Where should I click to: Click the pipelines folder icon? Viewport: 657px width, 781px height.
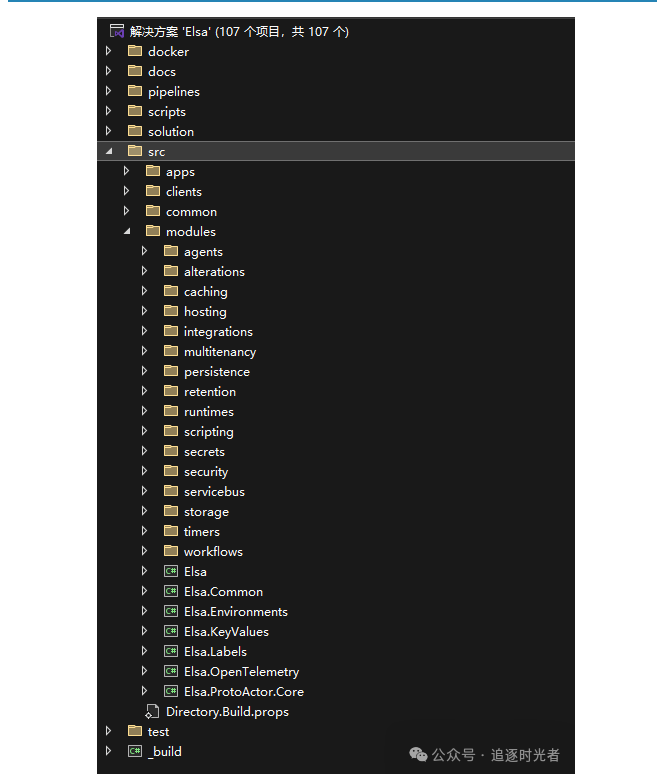tap(135, 91)
